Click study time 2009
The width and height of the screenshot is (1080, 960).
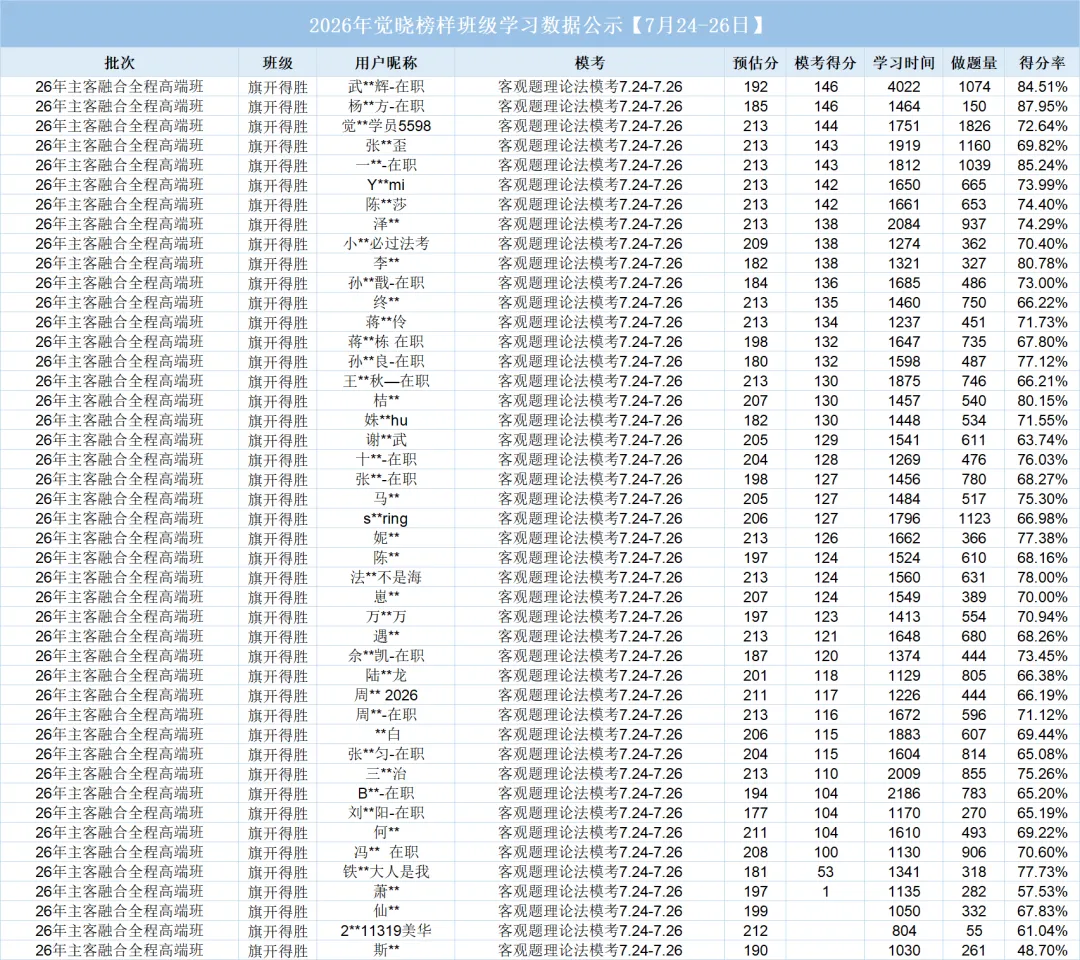(x=904, y=773)
